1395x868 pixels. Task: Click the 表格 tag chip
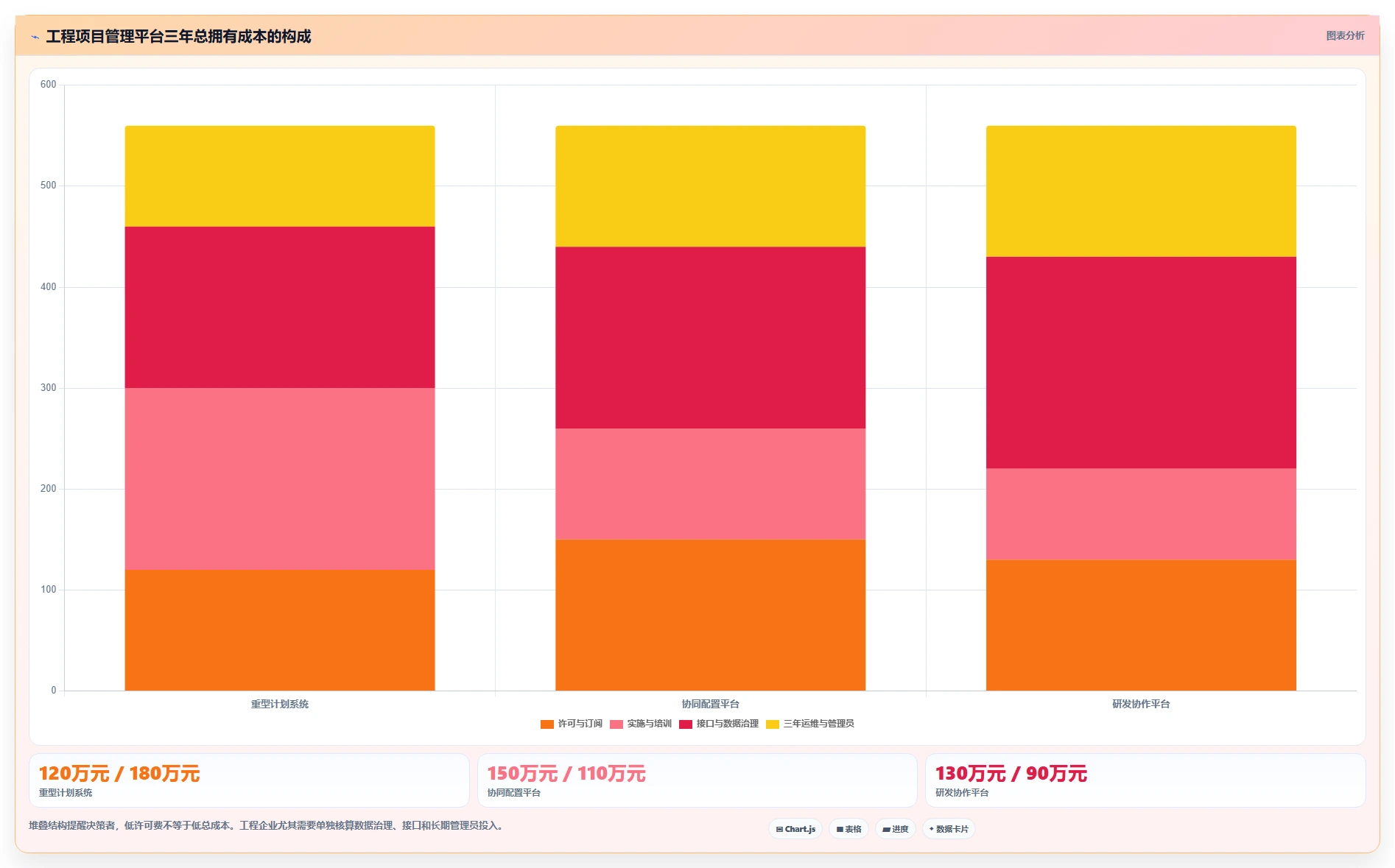848,829
